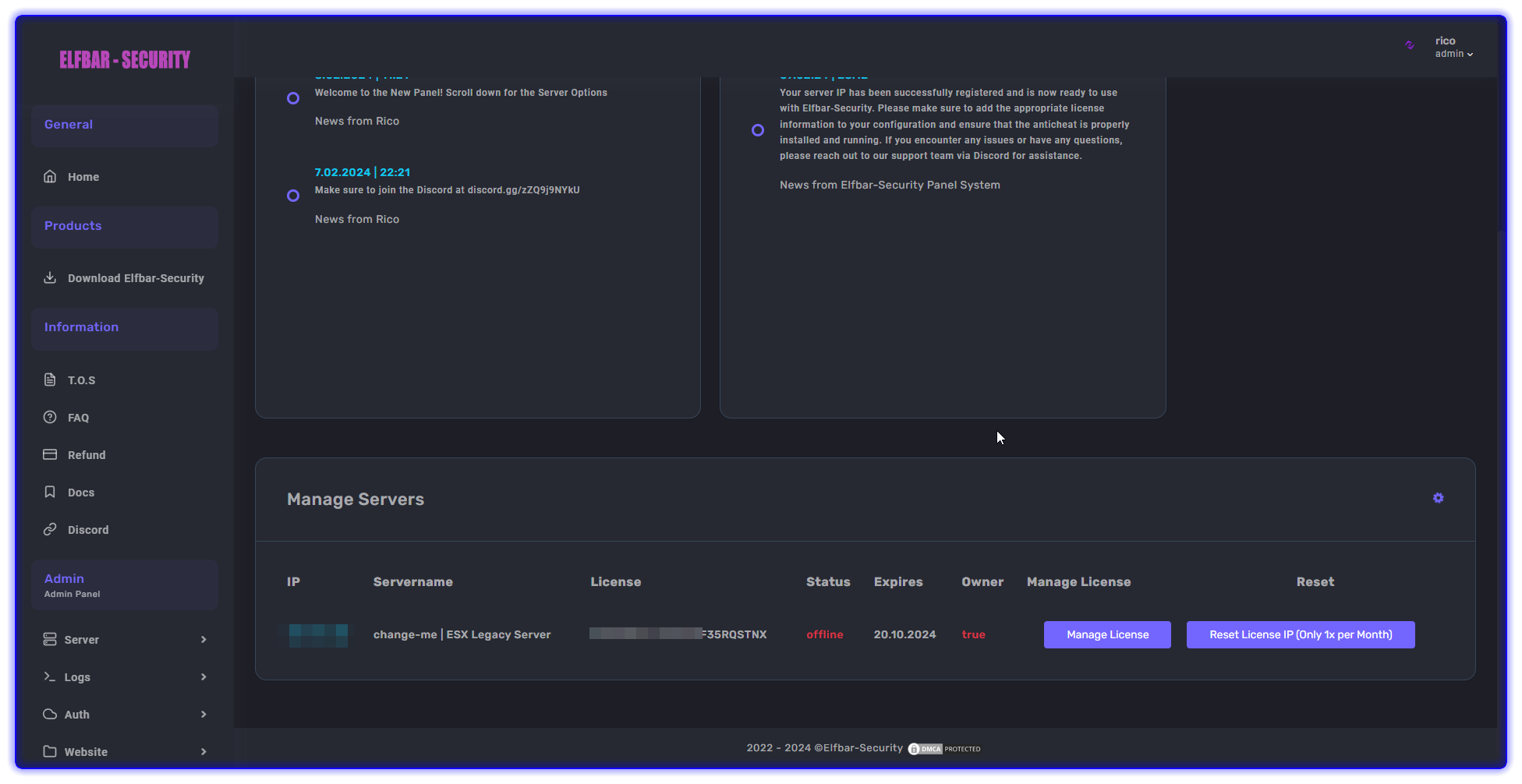Viewport: 1522px width, 784px height.
Task: Select the bullet beside the Discord news entry
Action: (x=292, y=195)
